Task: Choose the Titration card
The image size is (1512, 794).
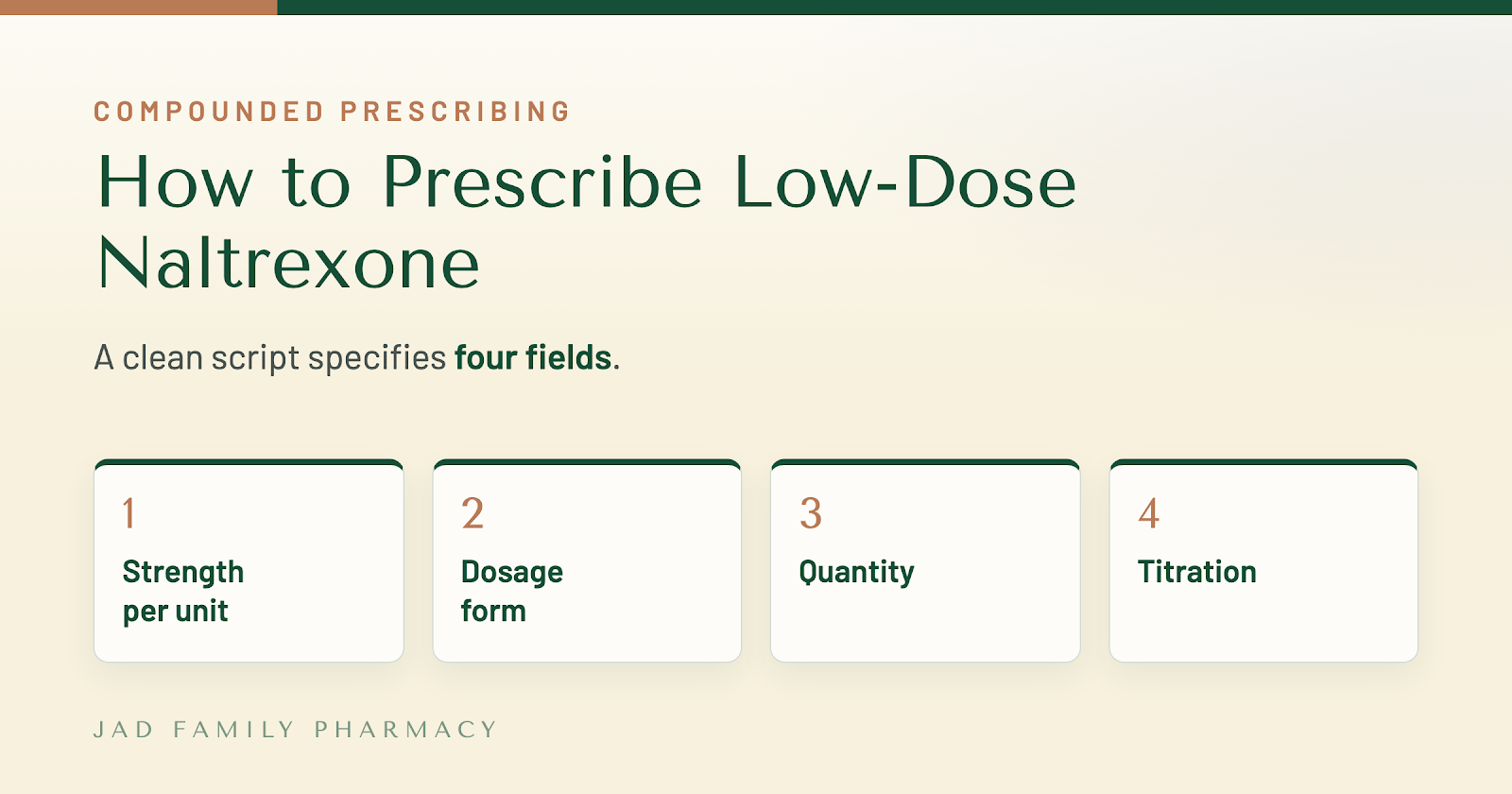Action: coord(1263,561)
